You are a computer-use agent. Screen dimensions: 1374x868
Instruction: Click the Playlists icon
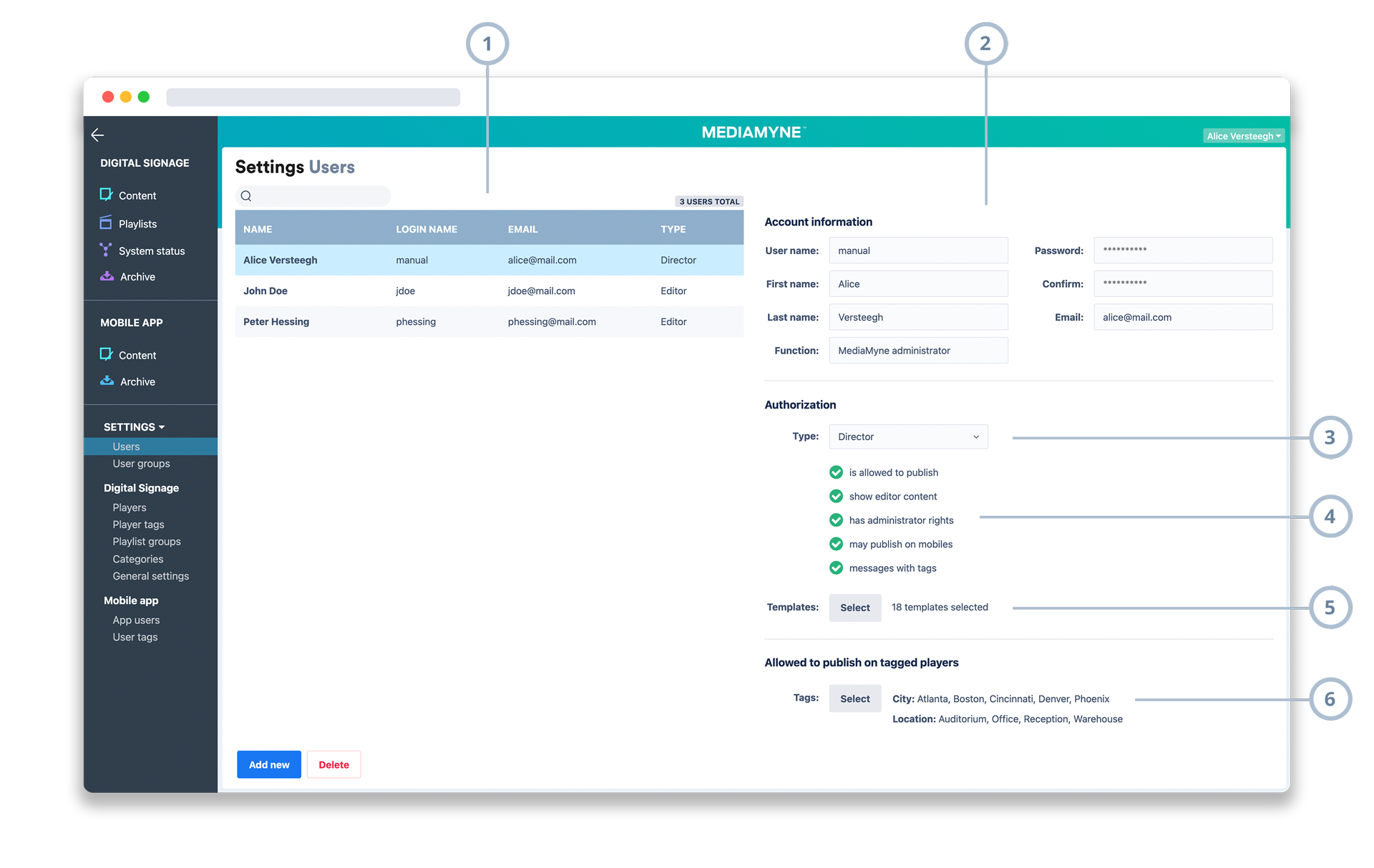[106, 223]
